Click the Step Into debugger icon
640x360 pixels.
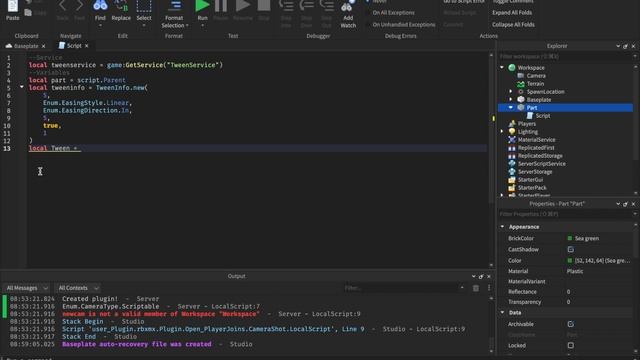pos(286,5)
